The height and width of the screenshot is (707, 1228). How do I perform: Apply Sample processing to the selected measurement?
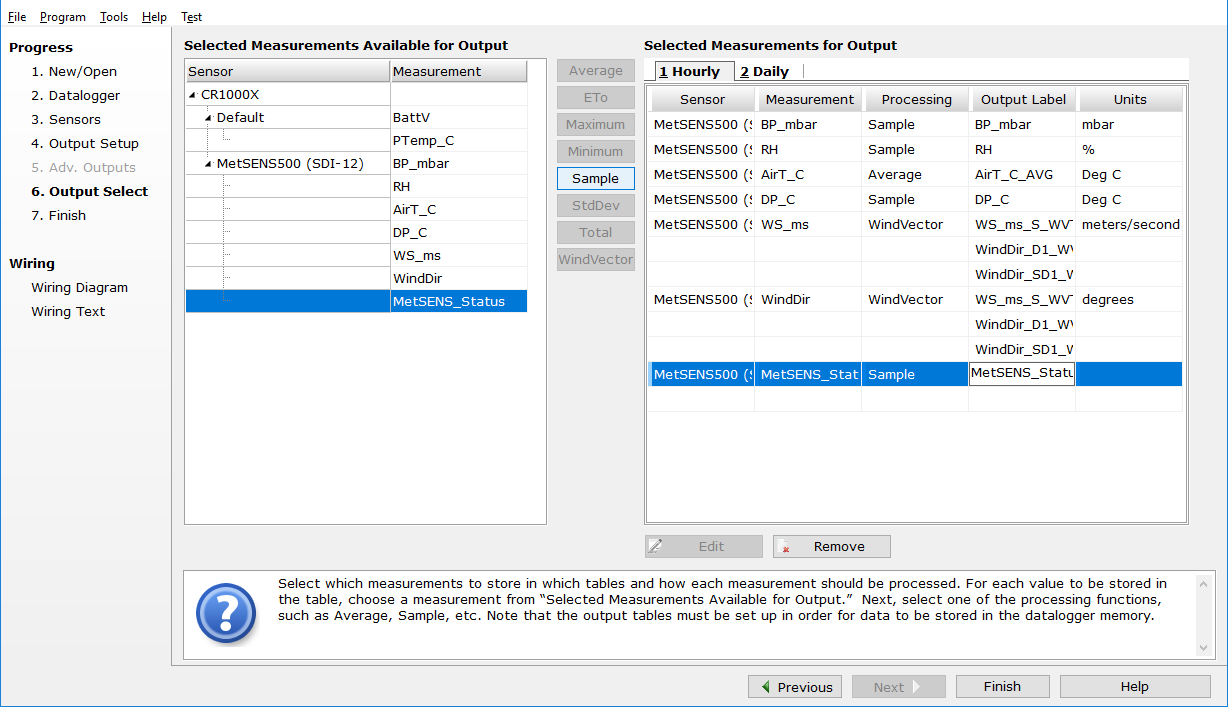click(x=595, y=179)
